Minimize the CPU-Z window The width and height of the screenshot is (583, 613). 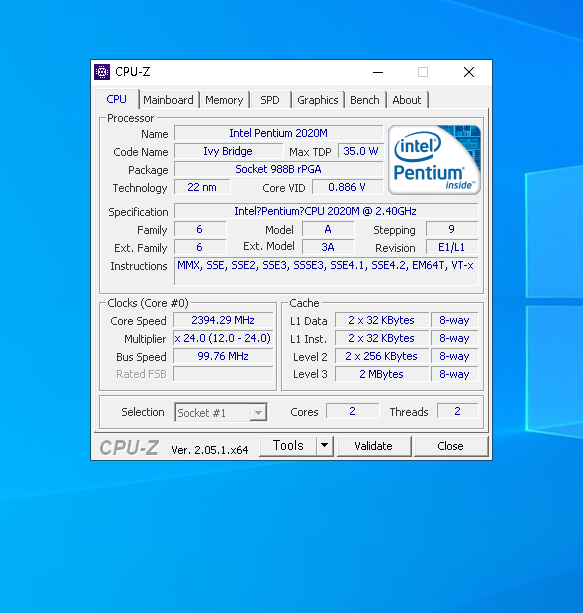pyautogui.click(x=378, y=72)
